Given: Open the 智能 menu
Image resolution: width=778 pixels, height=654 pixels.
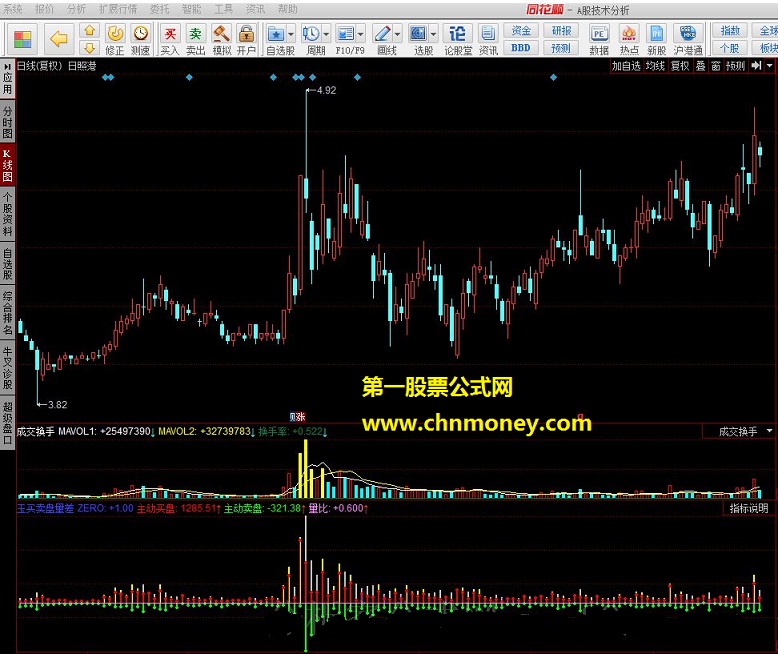Looking at the screenshot, I should pyautogui.click(x=192, y=9).
